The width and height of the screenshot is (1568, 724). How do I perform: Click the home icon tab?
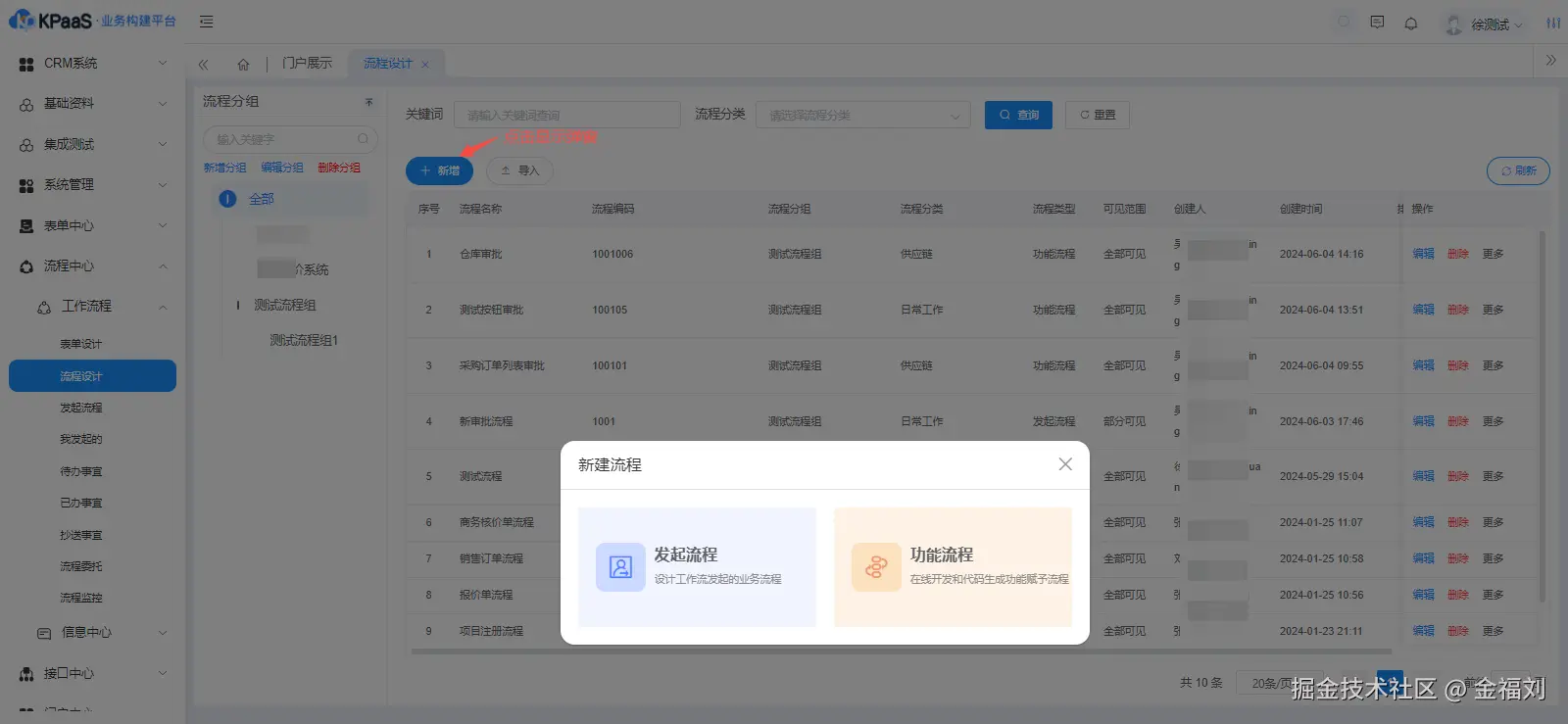tap(243, 64)
